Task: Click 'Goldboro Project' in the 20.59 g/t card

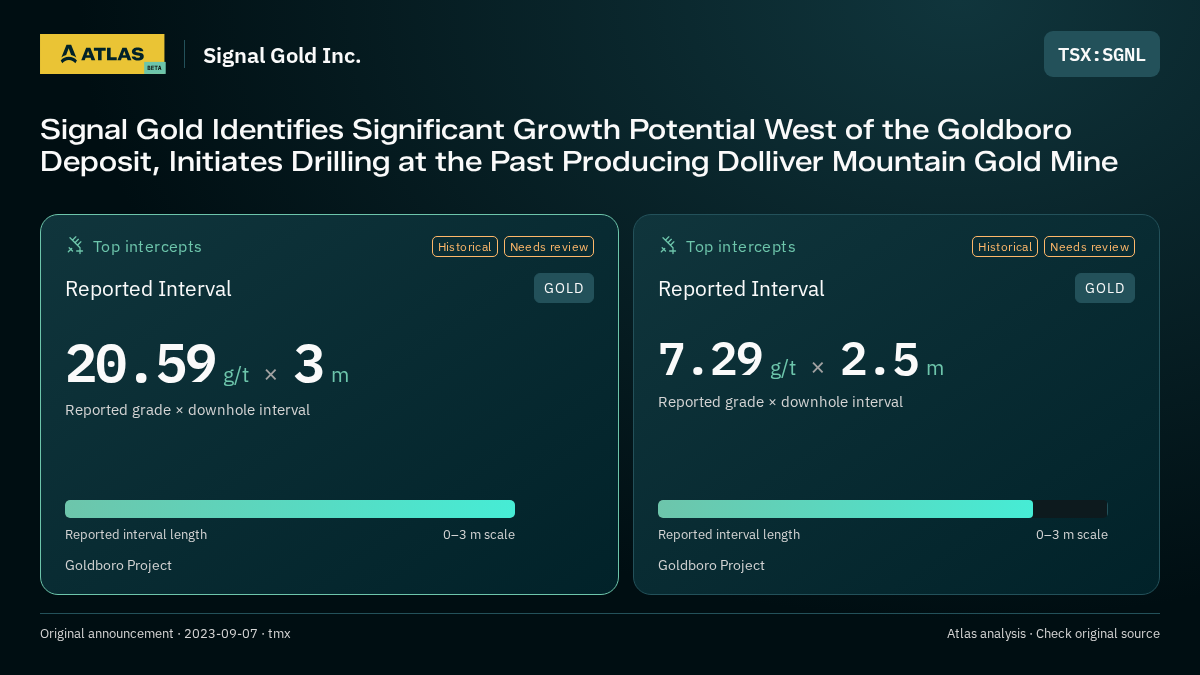Action: 118,565
